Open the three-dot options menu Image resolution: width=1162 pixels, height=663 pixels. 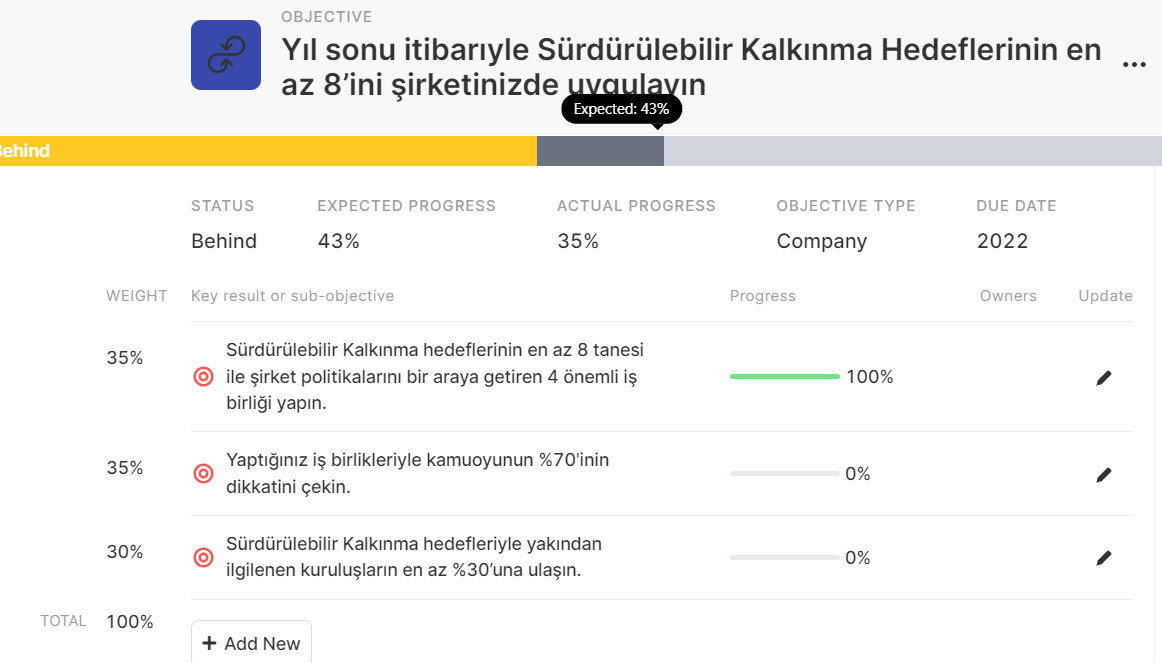click(1134, 65)
